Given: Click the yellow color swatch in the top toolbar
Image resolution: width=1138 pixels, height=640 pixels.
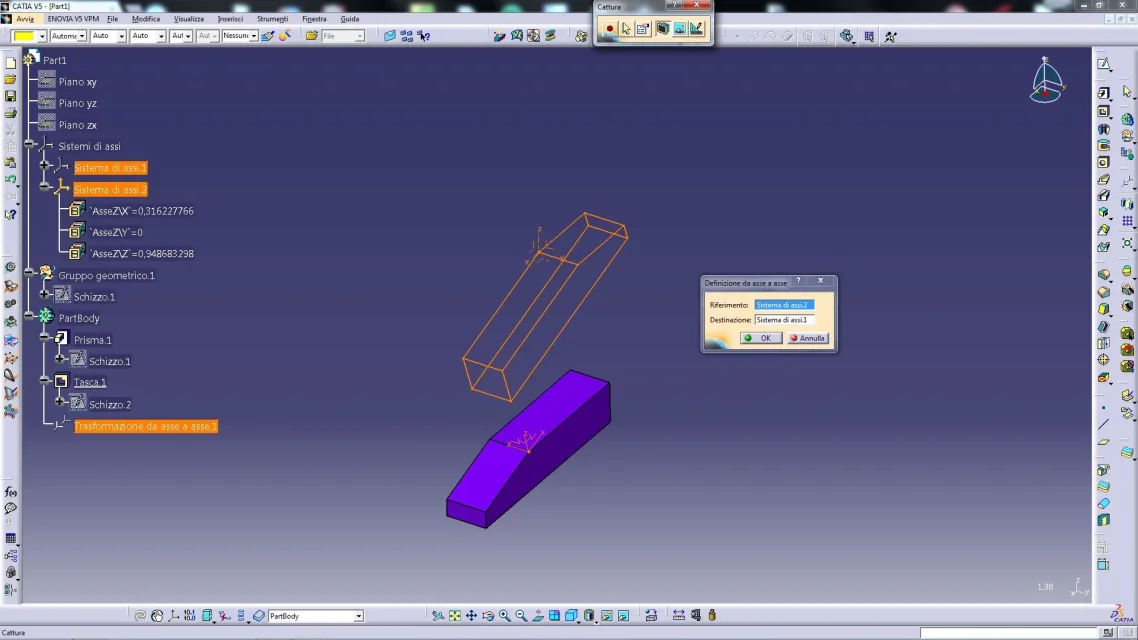Looking at the screenshot, I should click(x=24, y=36).
